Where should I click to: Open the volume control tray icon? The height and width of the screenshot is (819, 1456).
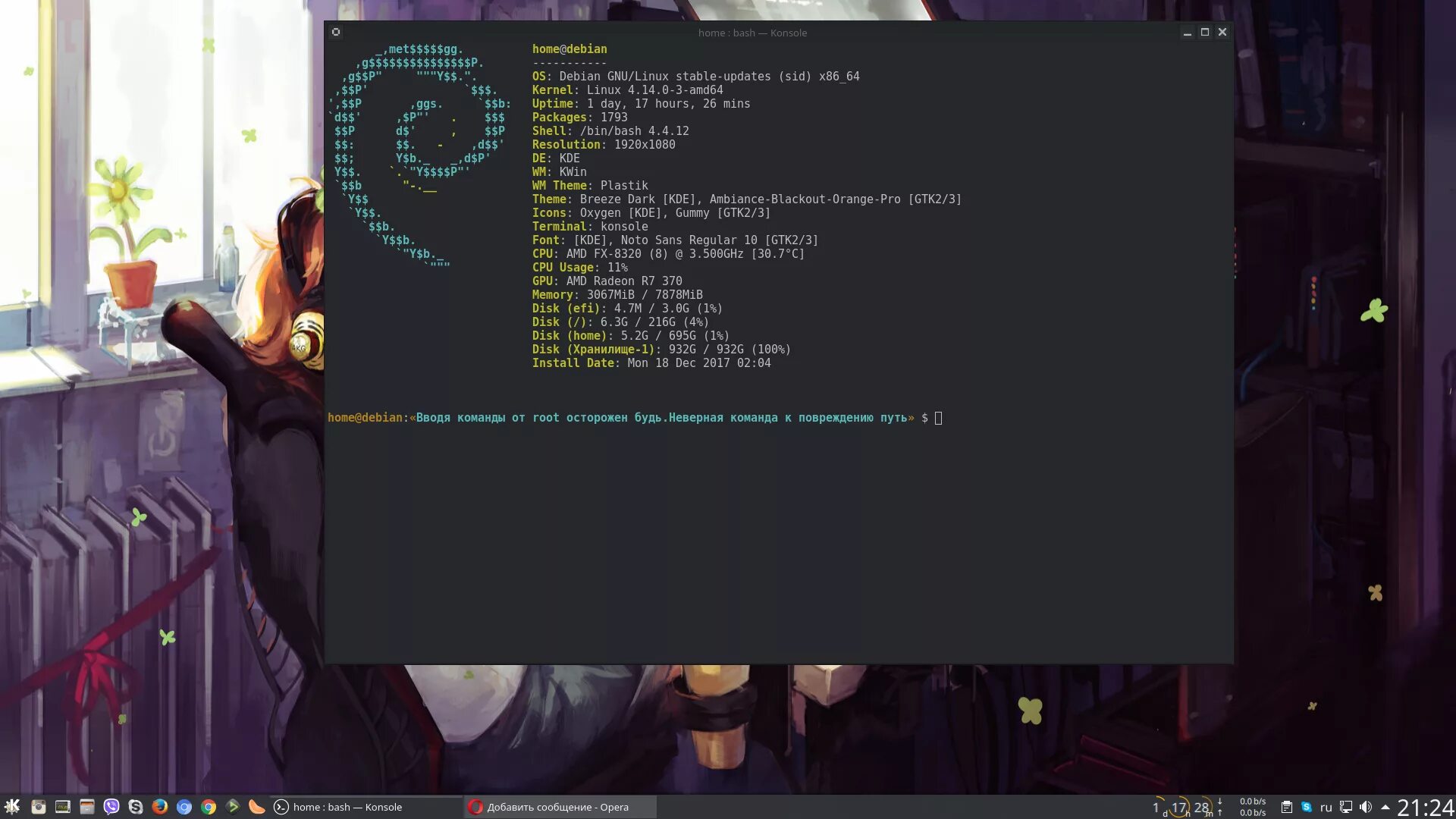tap(1366, 807)
